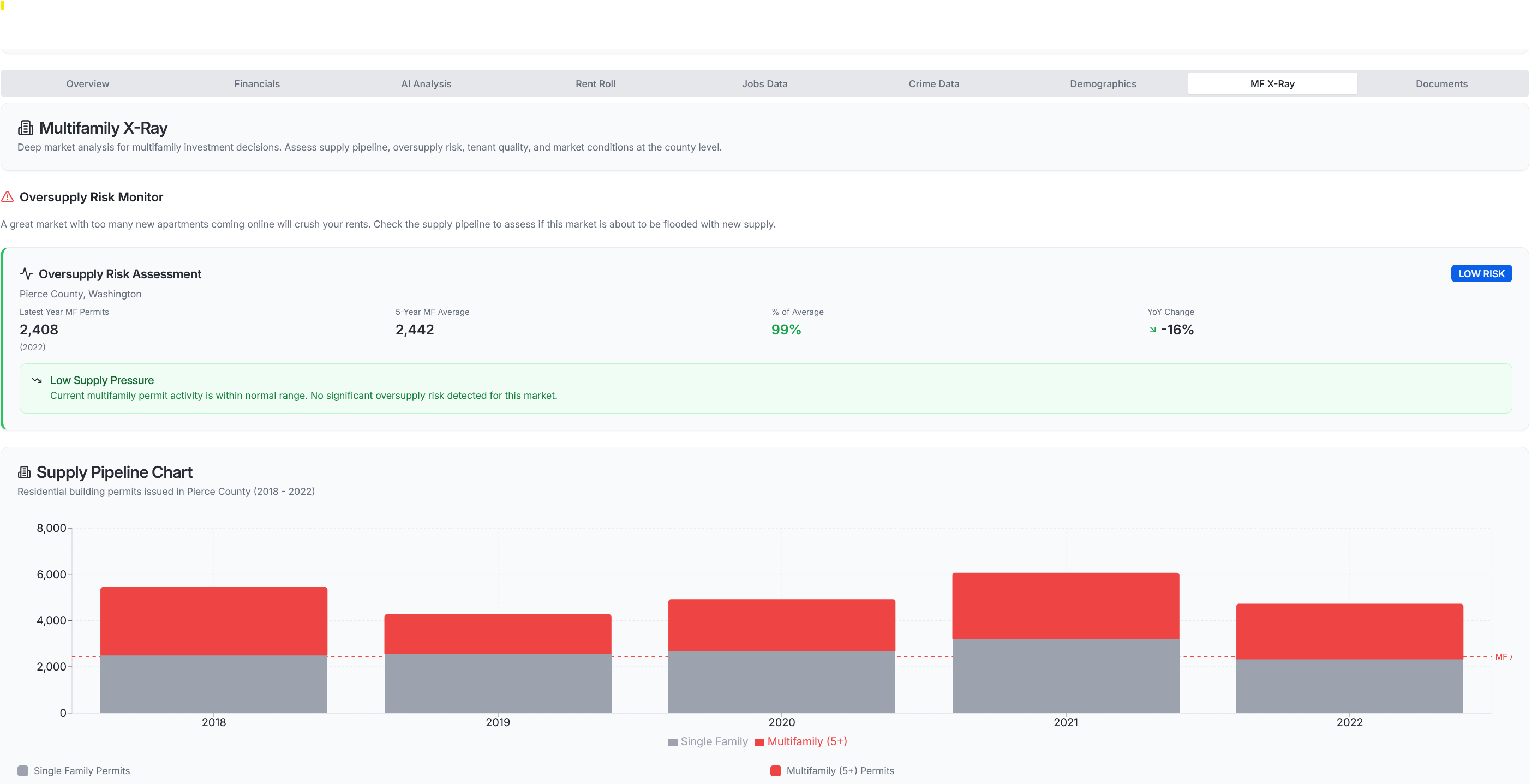
Task: Switch to the Overview tab
Action: 87,83
